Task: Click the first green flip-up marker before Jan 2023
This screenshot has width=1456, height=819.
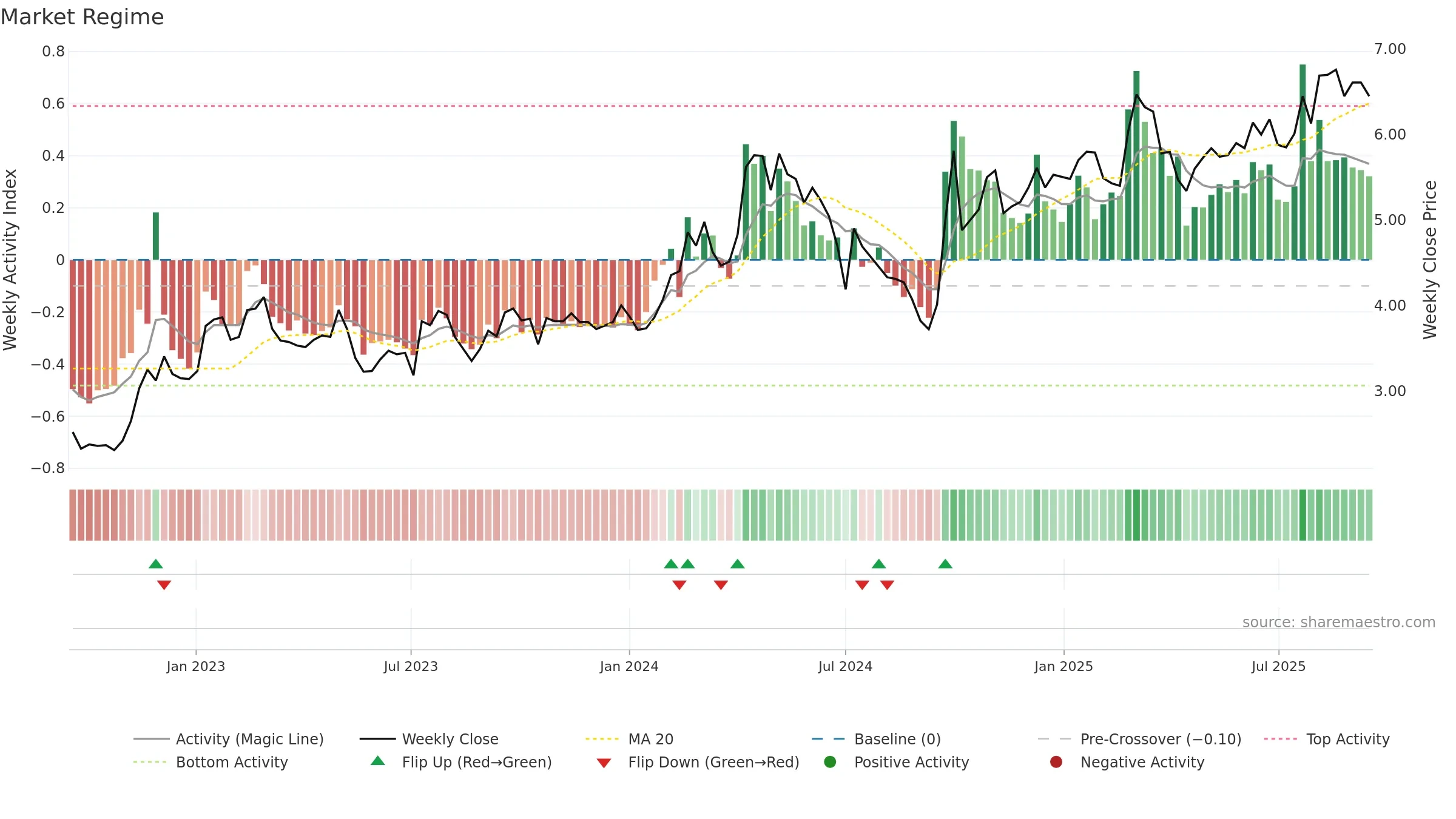Action: pos(156,564)
